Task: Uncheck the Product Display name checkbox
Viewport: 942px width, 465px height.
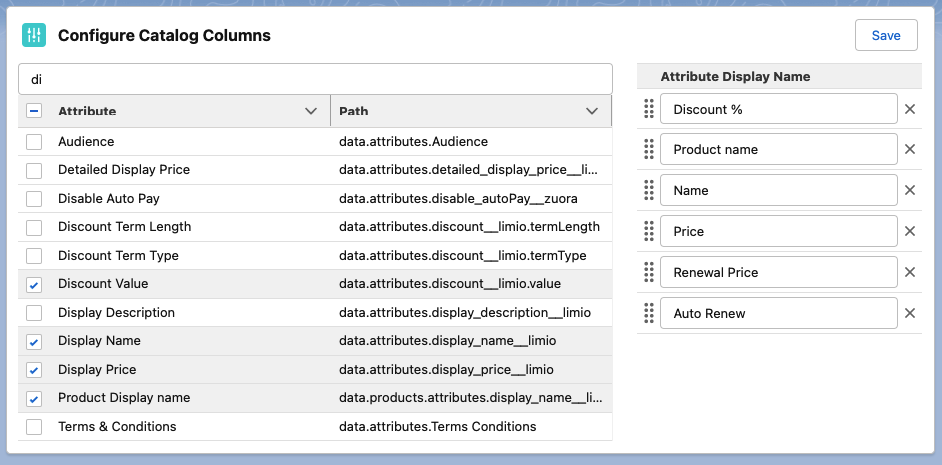Action: coord(34,398)
